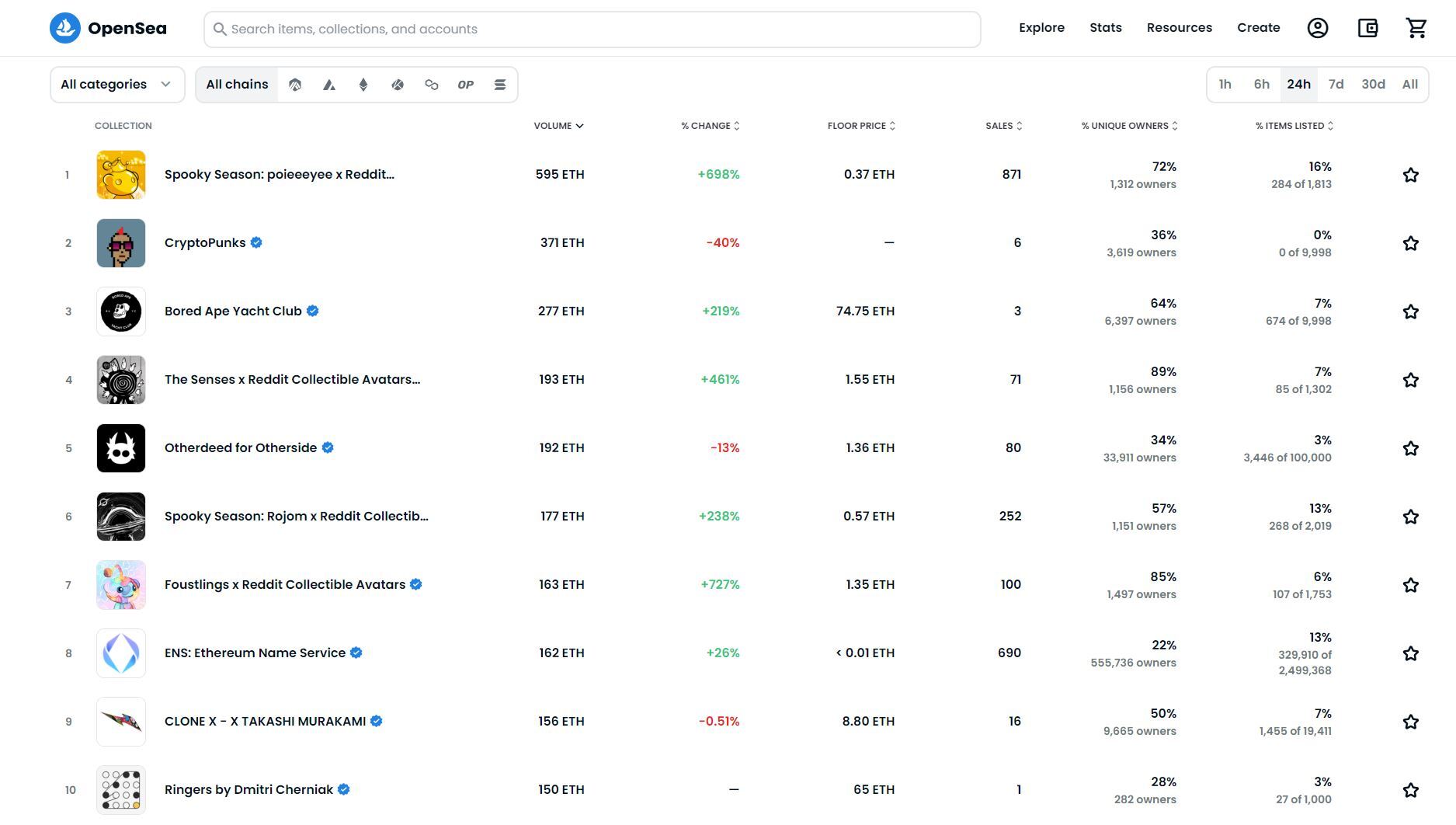Screen dimensions: 1456x825
Task: Select the 6h time range
Action: click(1262, 85)
